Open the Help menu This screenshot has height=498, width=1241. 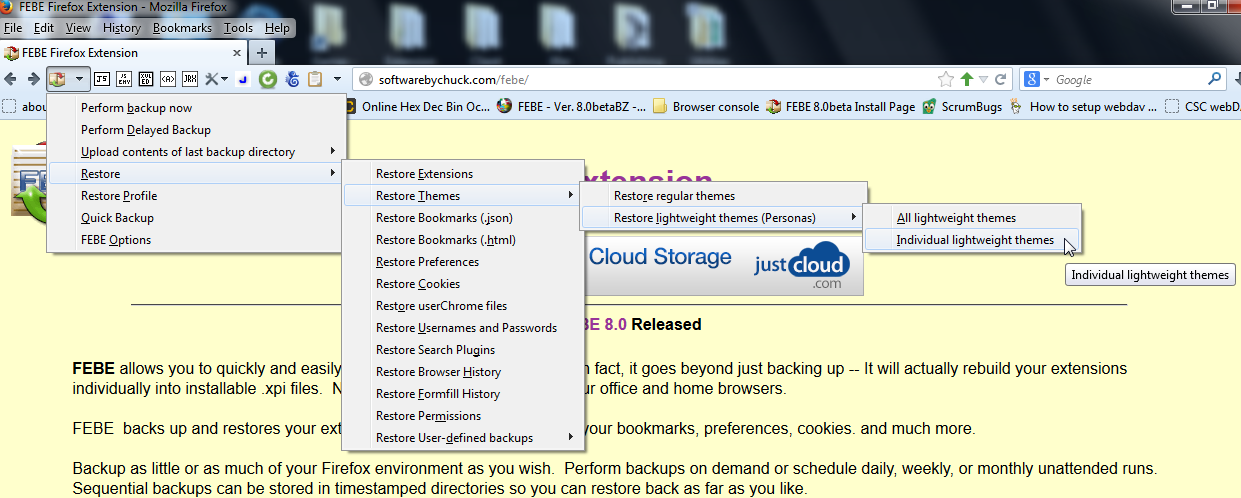click(x=277, y=28)
